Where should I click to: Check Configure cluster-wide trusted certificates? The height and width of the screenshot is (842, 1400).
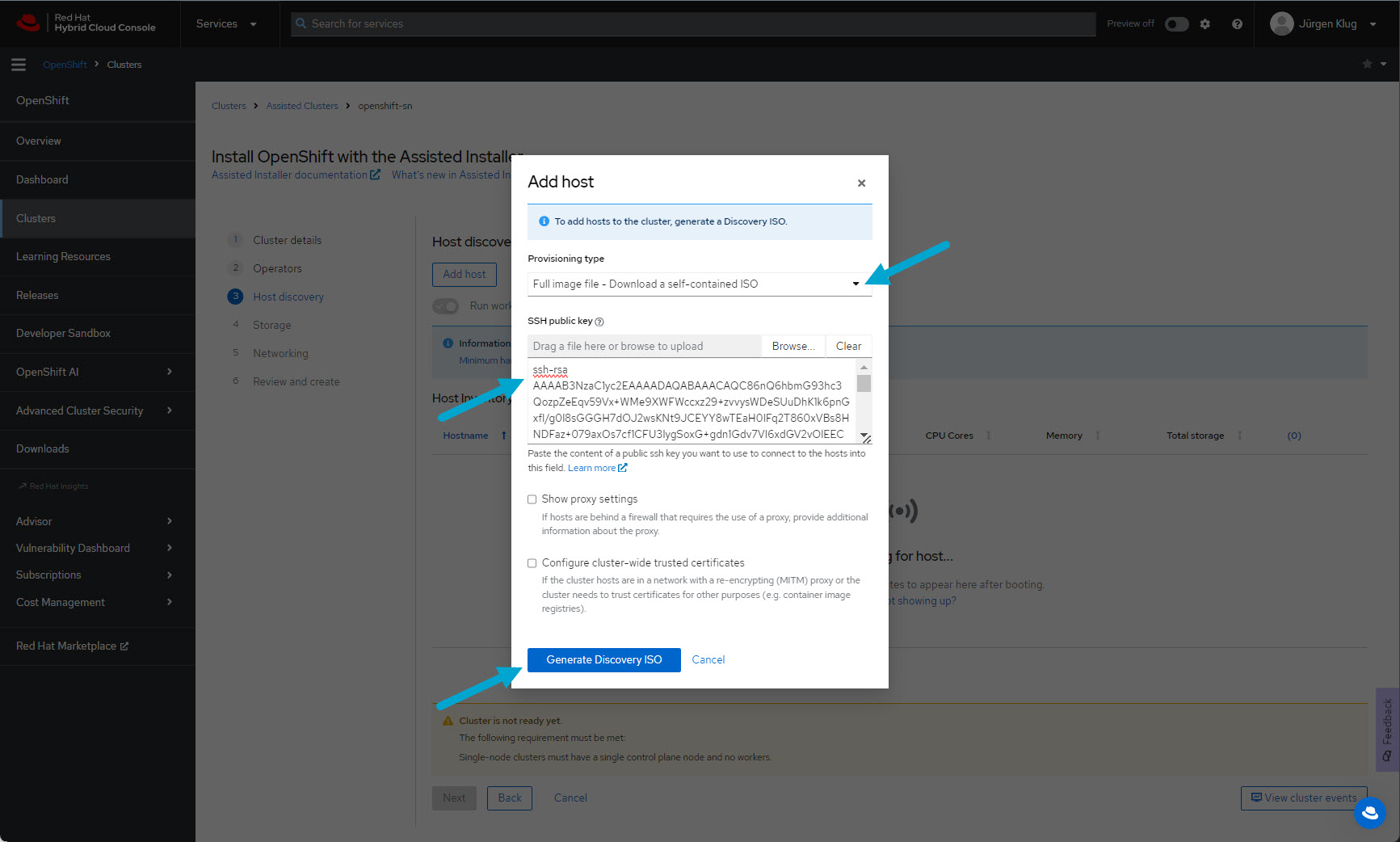pyautogui.click(x=532, y=563)
